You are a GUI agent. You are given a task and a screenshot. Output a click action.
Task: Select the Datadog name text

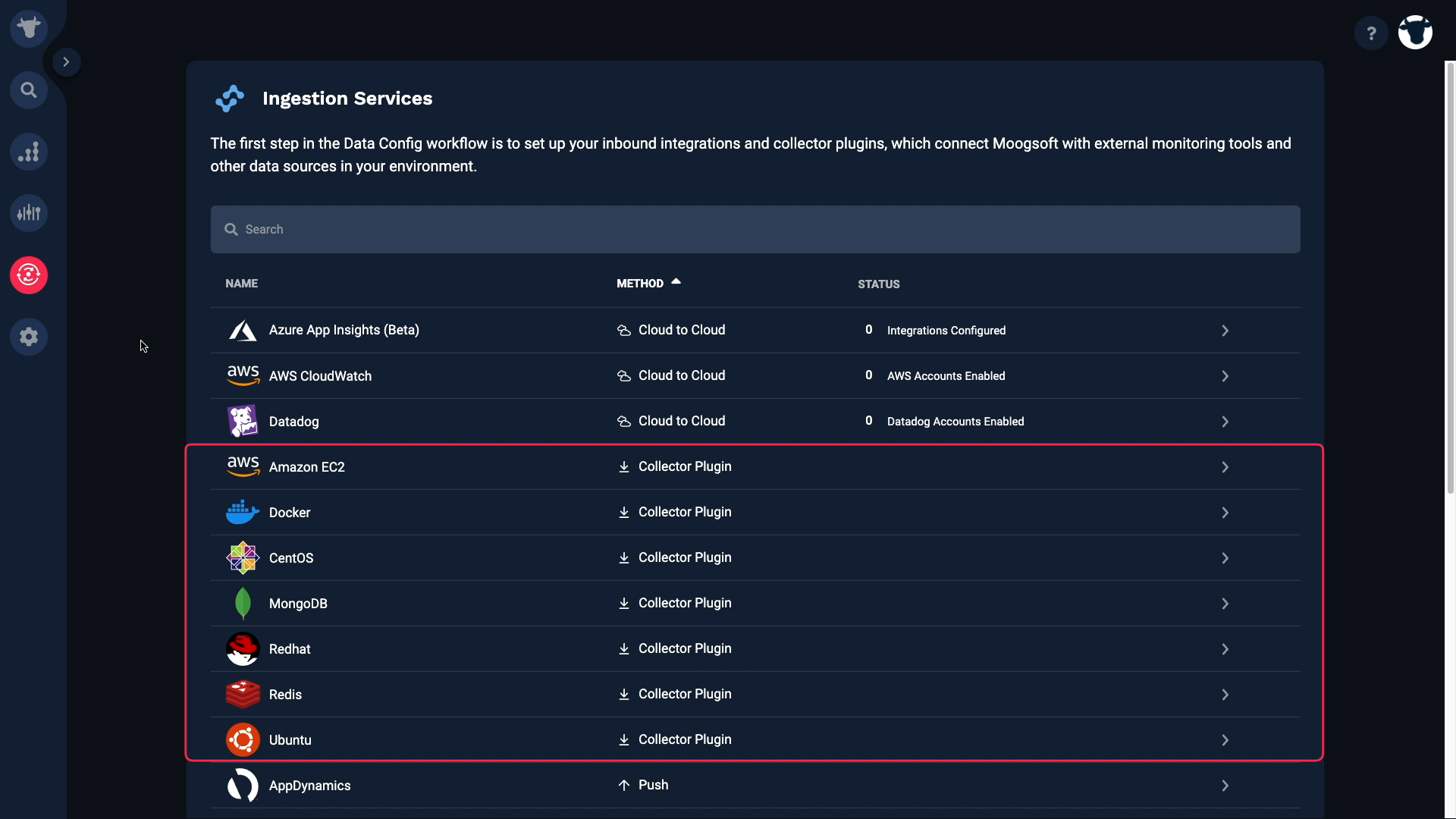(293, 422)
